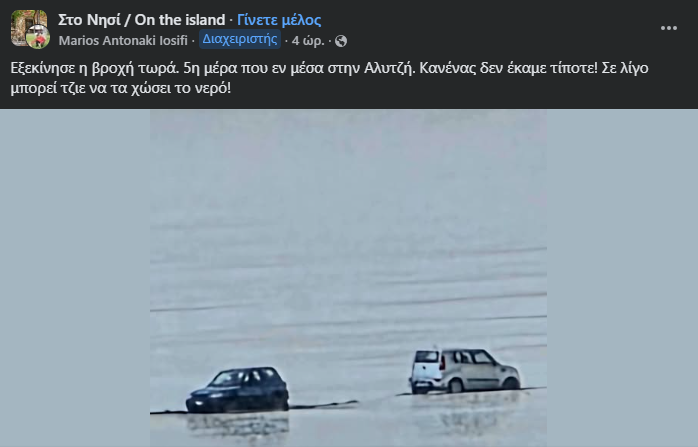Open the 'Στο Νησί / On the island' group
Screen dimensions: 698x447
coord(142,20)
